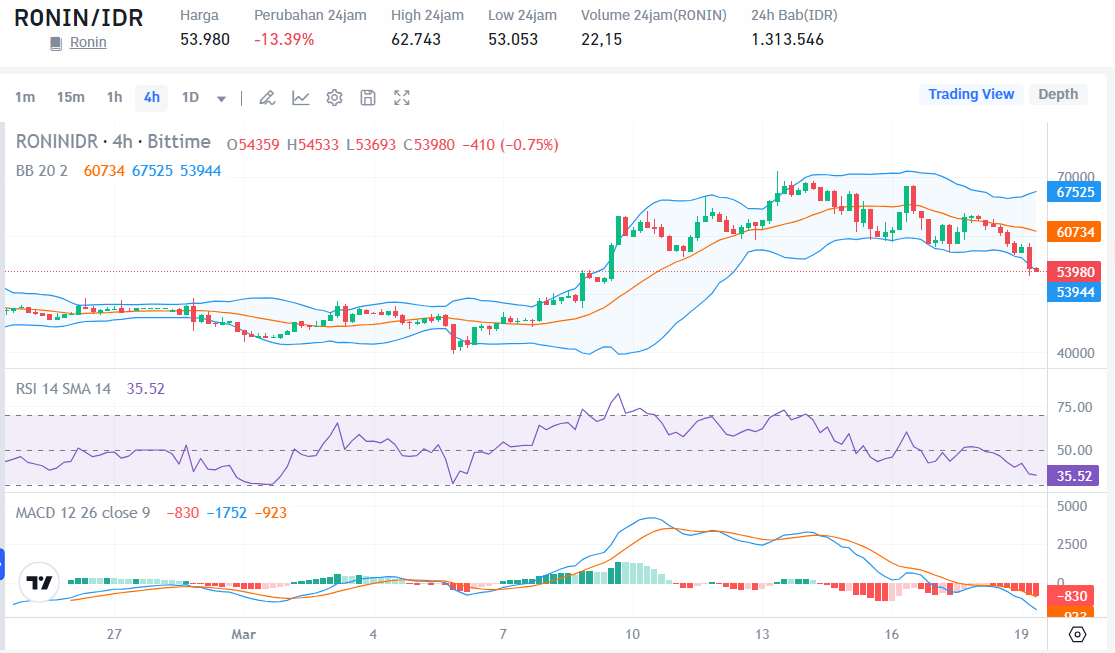Screen dimensions: 1115x653
Task: Click the 22,15 RONIN volume value
Action: (x=602, y=39)
